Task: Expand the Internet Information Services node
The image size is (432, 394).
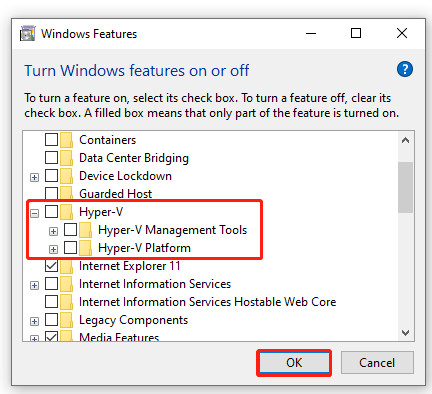Action: 34,285
